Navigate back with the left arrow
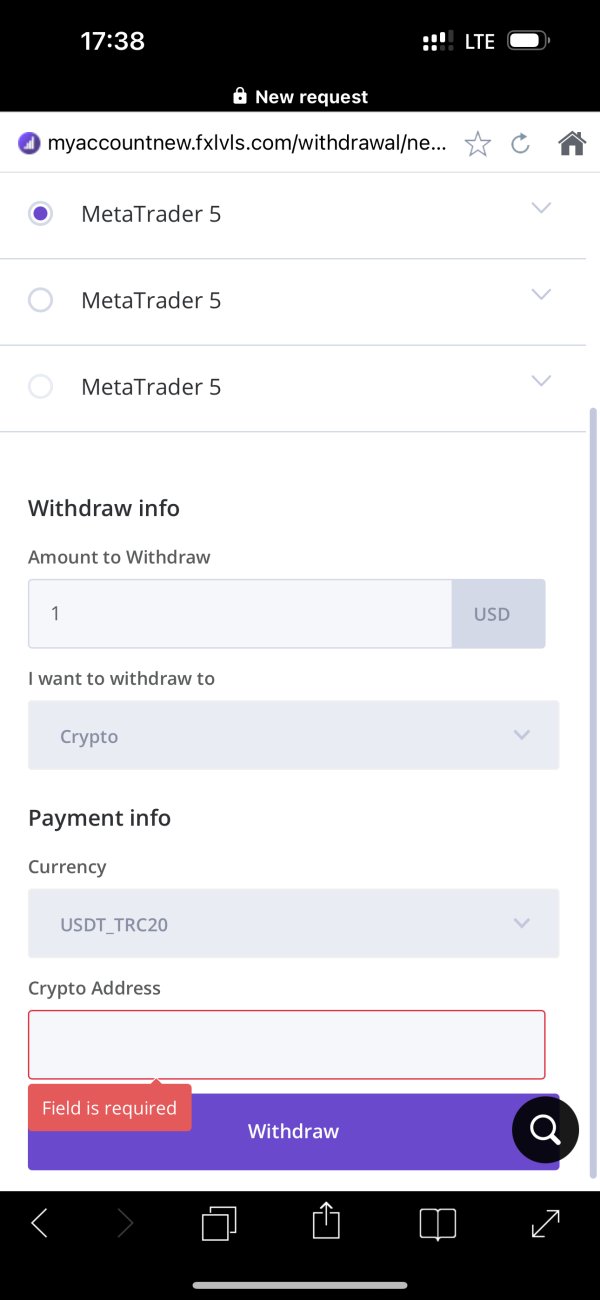This screenshot has width=600, height=1300. pos(39,1223)
